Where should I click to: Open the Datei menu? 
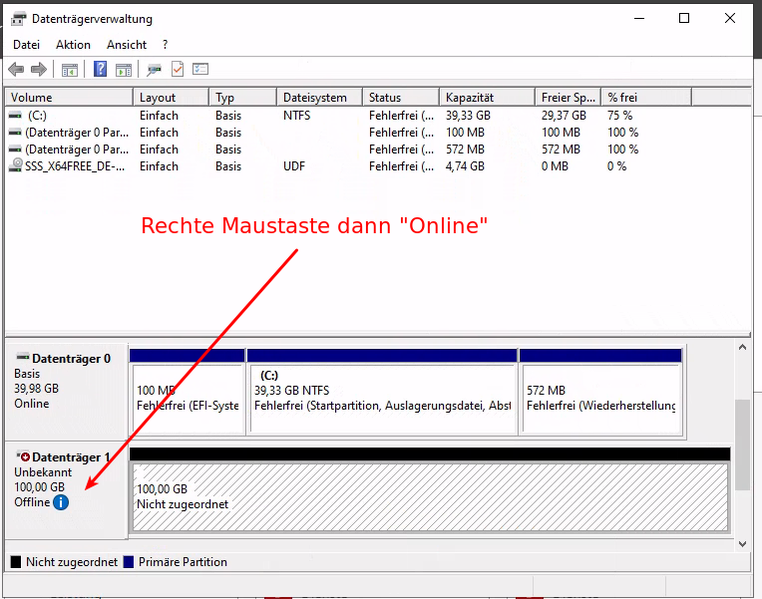click(26, 45)
